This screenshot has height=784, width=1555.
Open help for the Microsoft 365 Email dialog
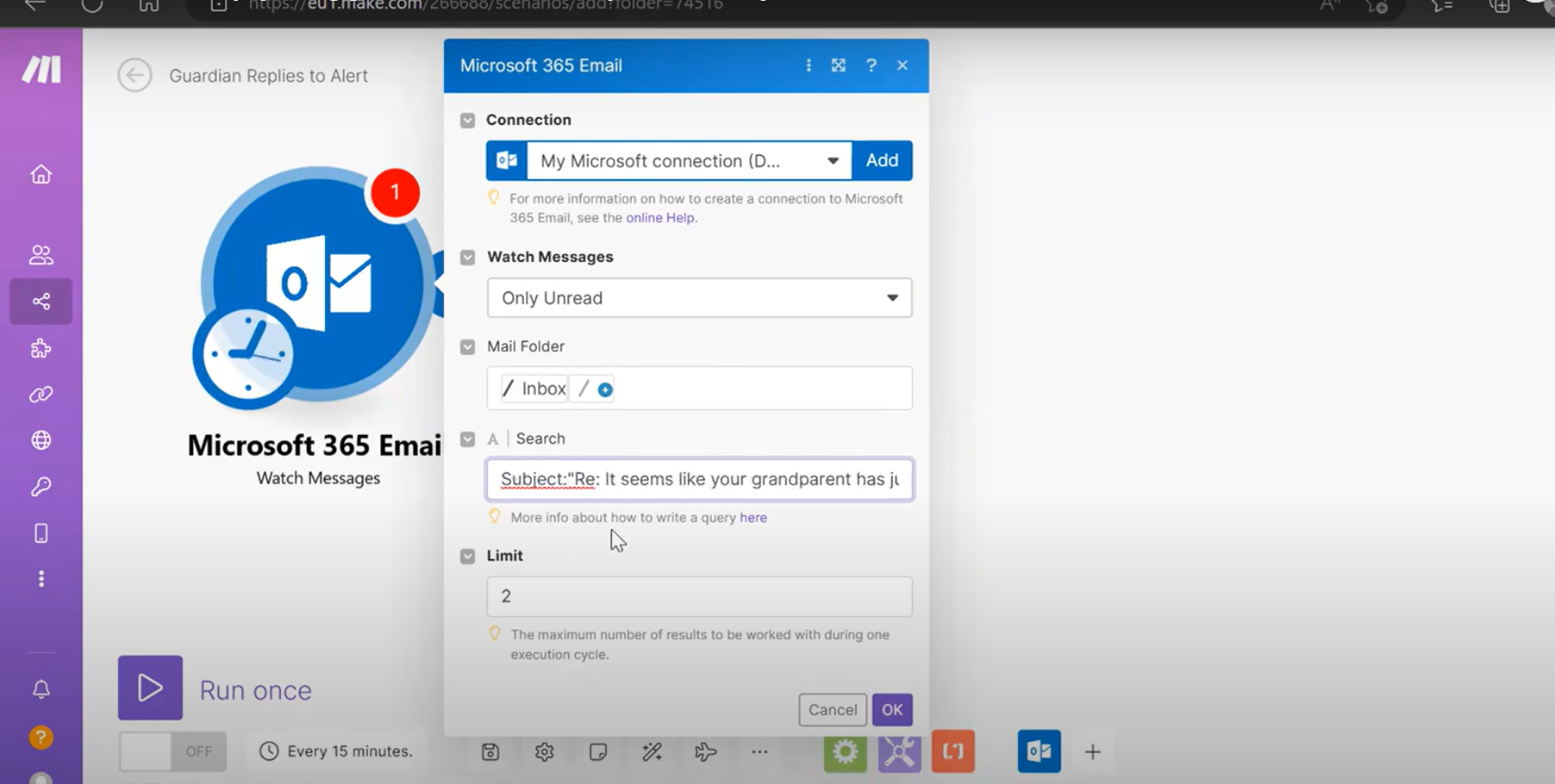point(871,65)
